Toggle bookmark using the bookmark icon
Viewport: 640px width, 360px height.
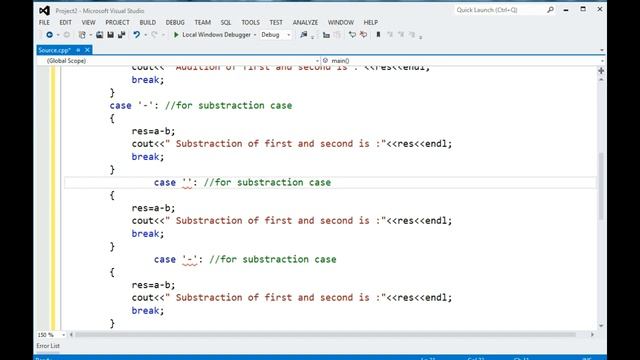pyautogui.click(x=378, y=35)
